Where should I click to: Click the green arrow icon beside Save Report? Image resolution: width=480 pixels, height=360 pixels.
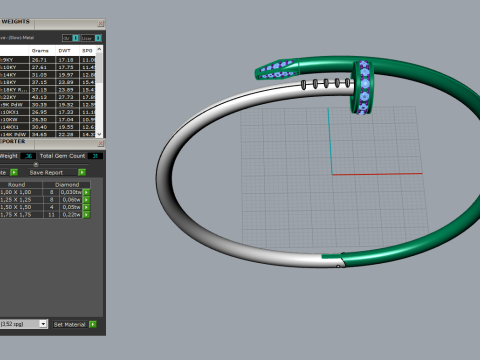[x=82, y=172]
